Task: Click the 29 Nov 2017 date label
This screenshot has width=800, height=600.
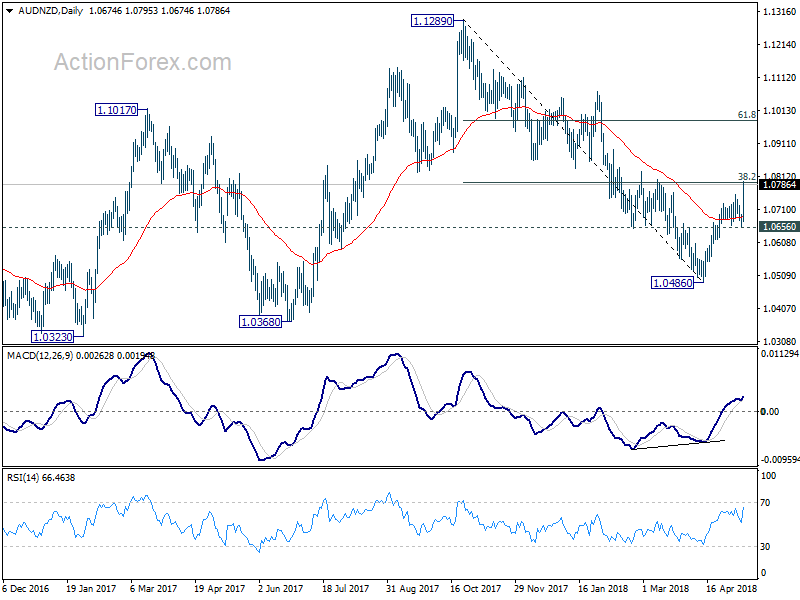Action: (x=541, y=589)
